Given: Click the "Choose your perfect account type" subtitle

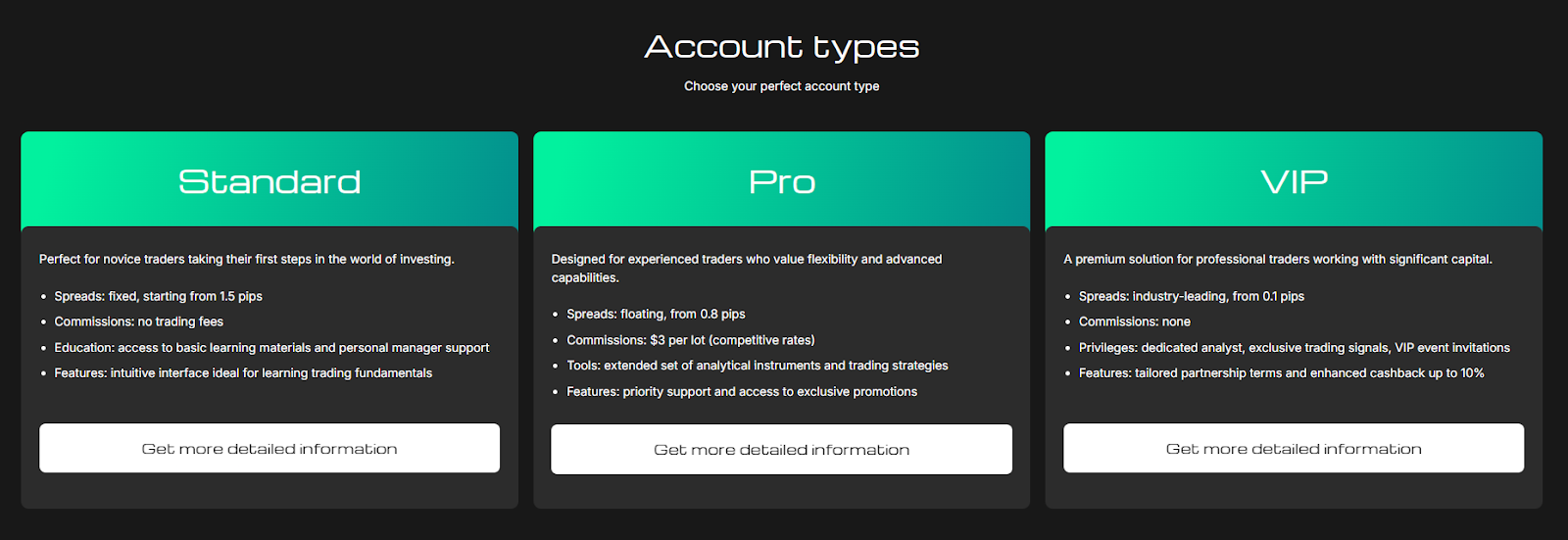Looking at the screenshot, I should pyautogui.click(x=781, y=86).
